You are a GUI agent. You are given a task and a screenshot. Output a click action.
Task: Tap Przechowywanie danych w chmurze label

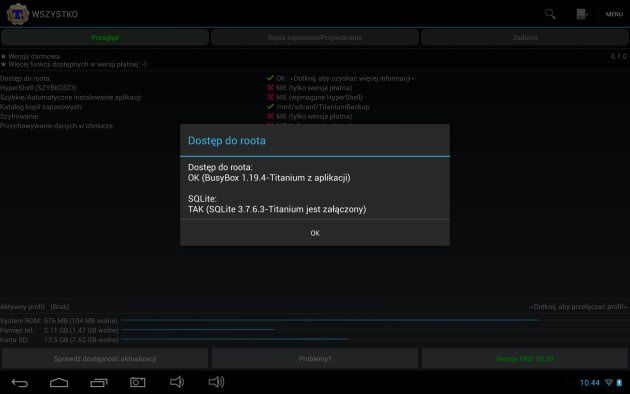57,126
